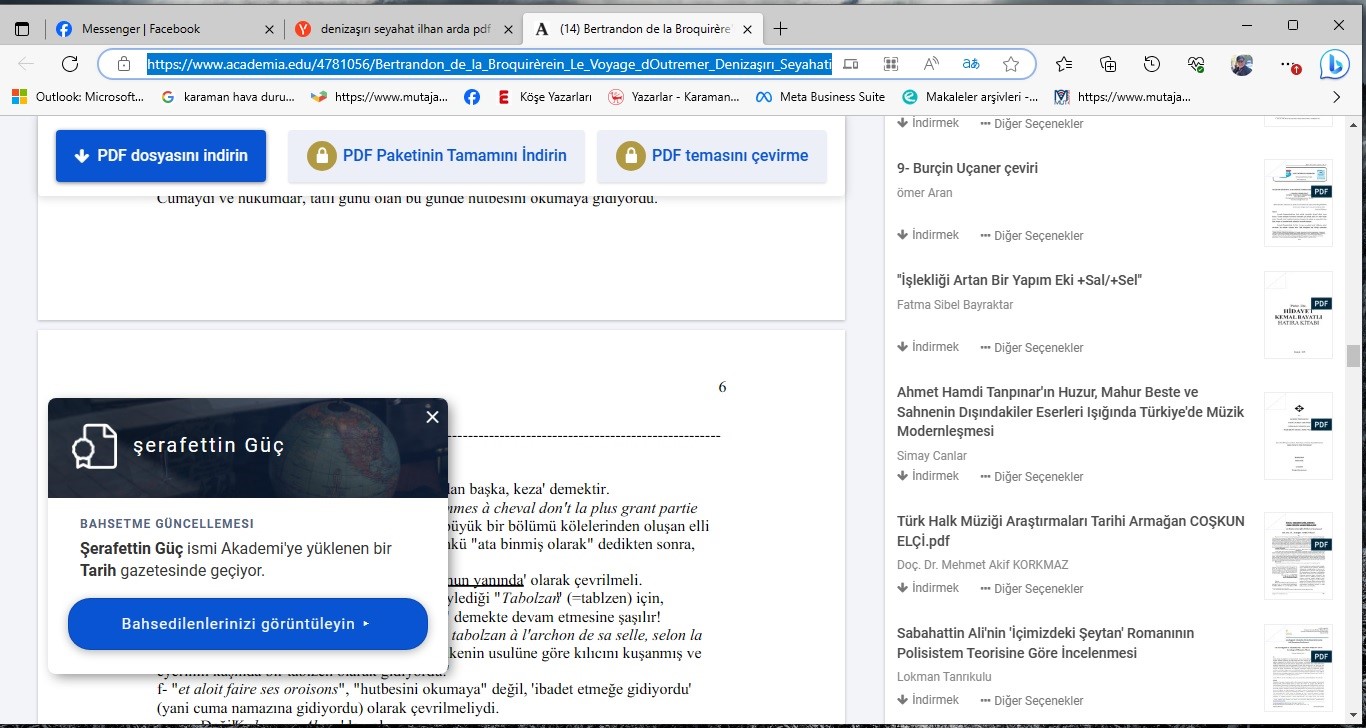Open Diğer Seçenekler for Burçin Uçaner çeviri
Viewport: 1366px width, 728px height.
point(1032,236)
